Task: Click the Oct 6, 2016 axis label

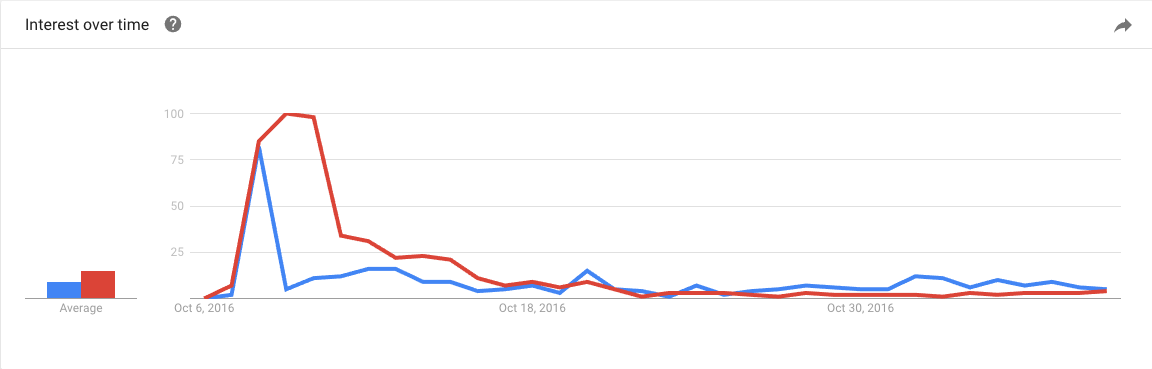Action: [205, 309]
